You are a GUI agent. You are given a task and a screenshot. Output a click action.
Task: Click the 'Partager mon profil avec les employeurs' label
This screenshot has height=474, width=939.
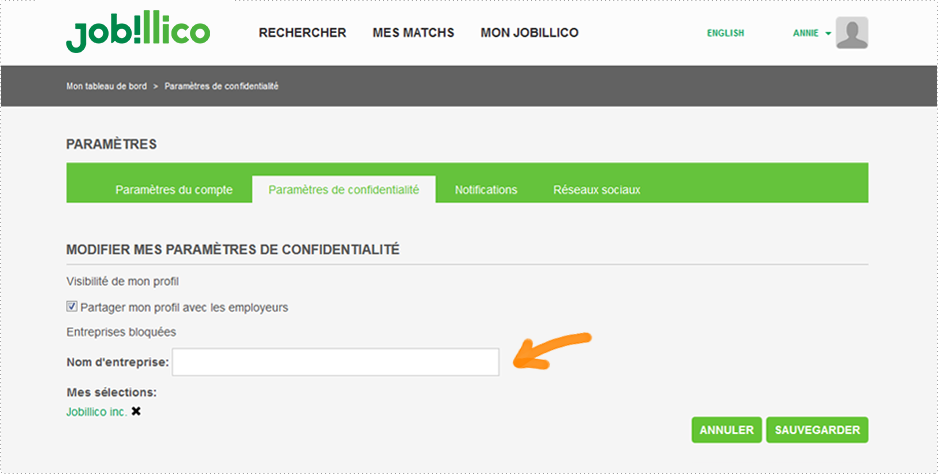(184, 307)
